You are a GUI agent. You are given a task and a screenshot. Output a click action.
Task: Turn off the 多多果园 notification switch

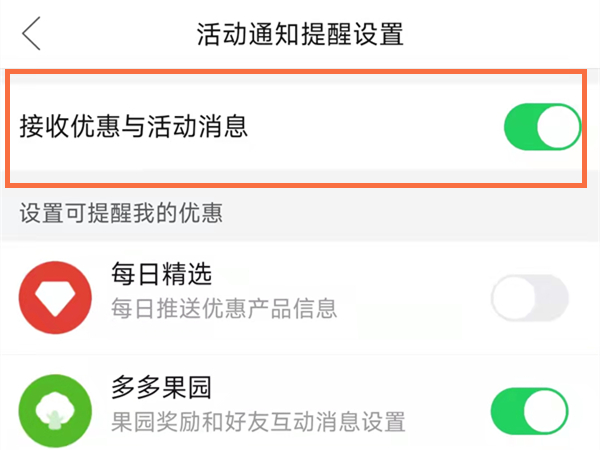point(529,411)
